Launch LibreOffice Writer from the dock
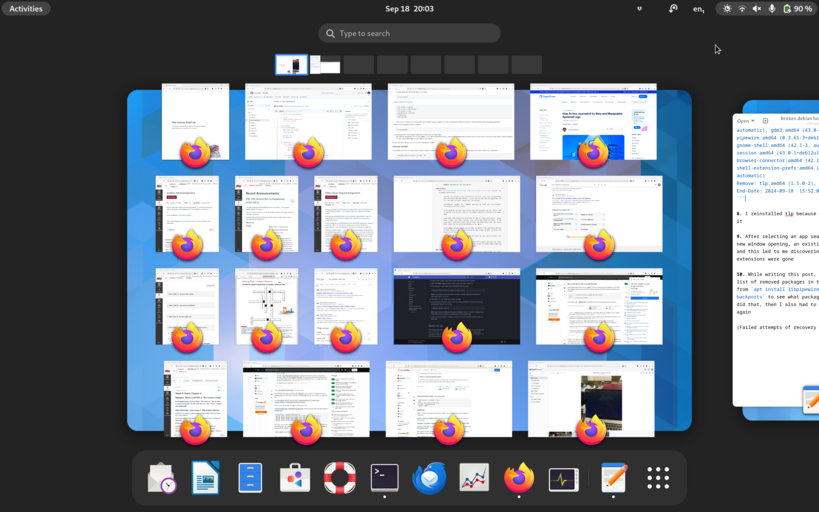 coord(205,478)
